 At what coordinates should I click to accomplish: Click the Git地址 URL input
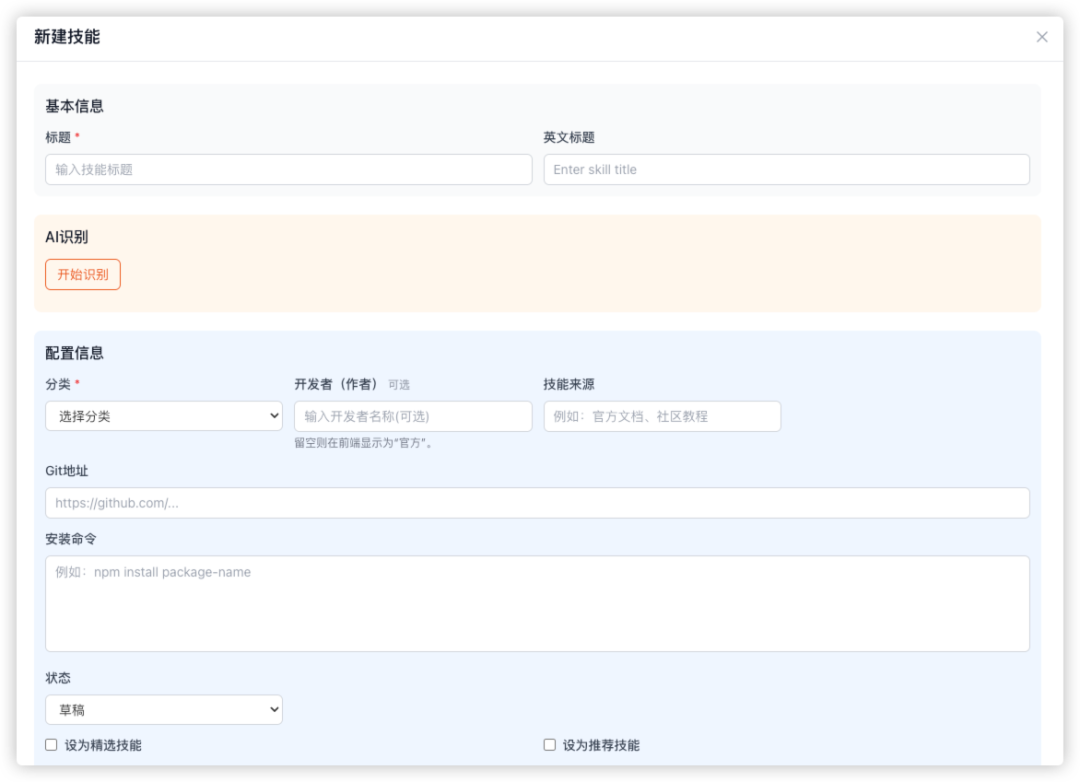click(536, 502)
